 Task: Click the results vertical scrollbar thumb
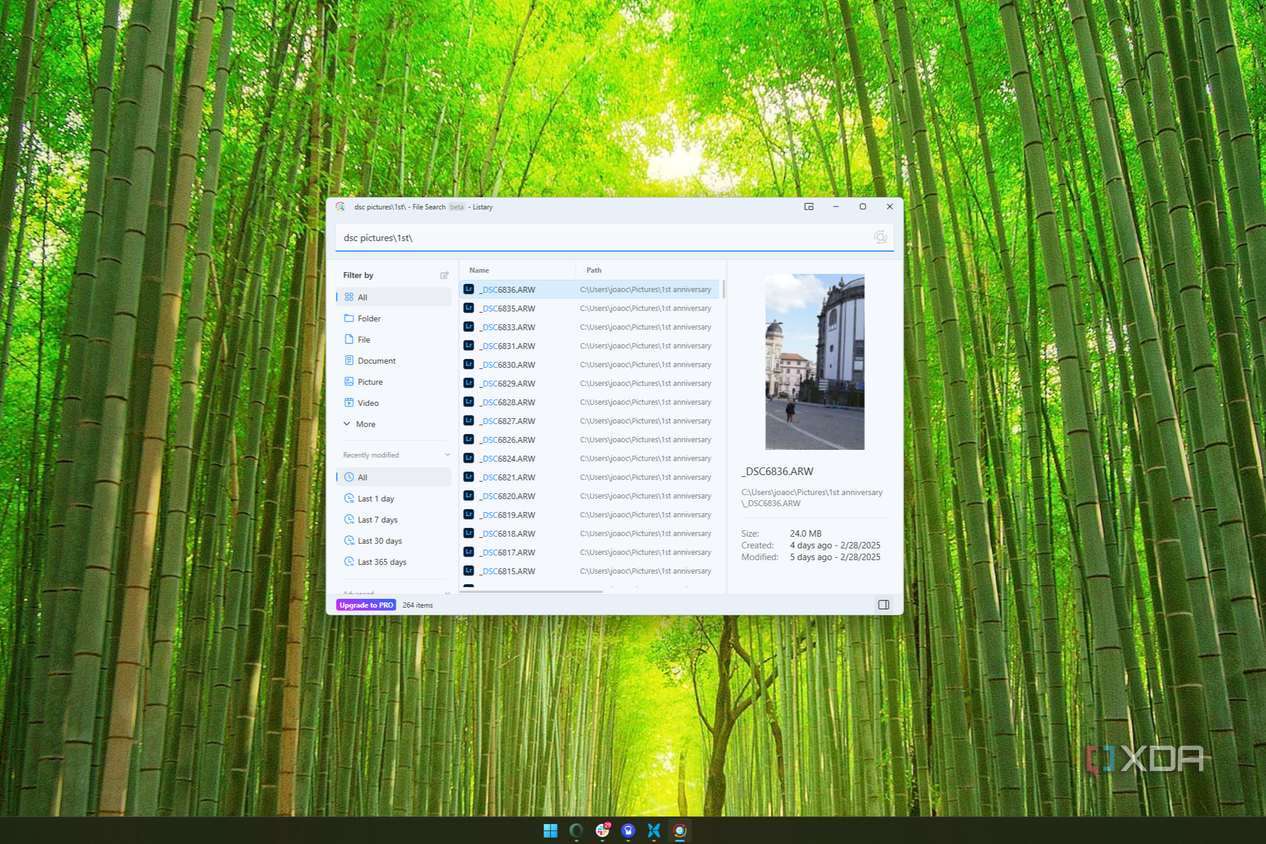[723, 289]
